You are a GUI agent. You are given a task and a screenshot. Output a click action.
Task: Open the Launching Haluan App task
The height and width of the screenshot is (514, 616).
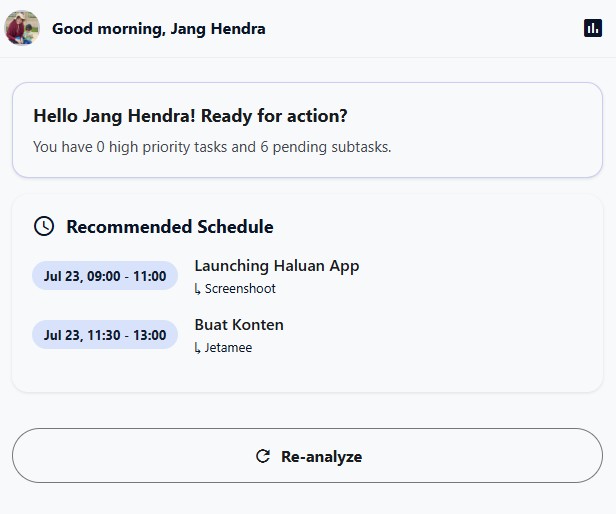tap(277, 266)
